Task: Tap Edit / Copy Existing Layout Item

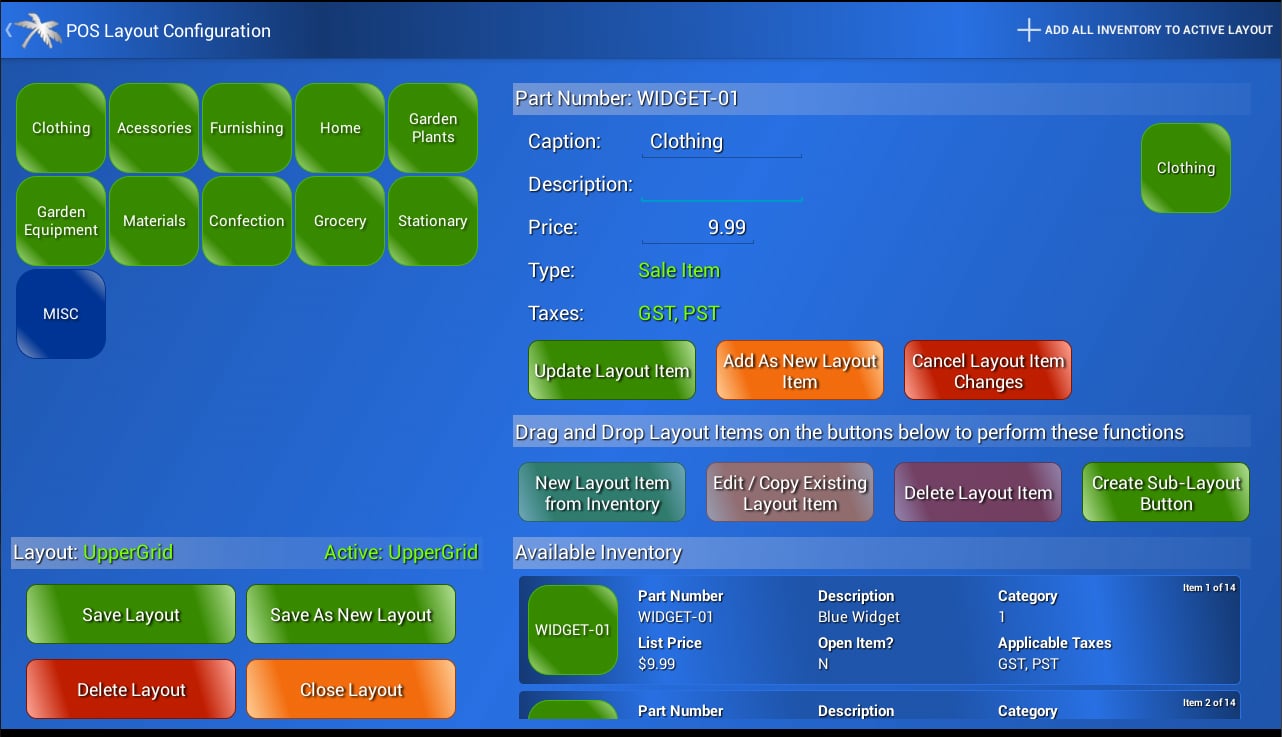Action: tap(790, 493)
